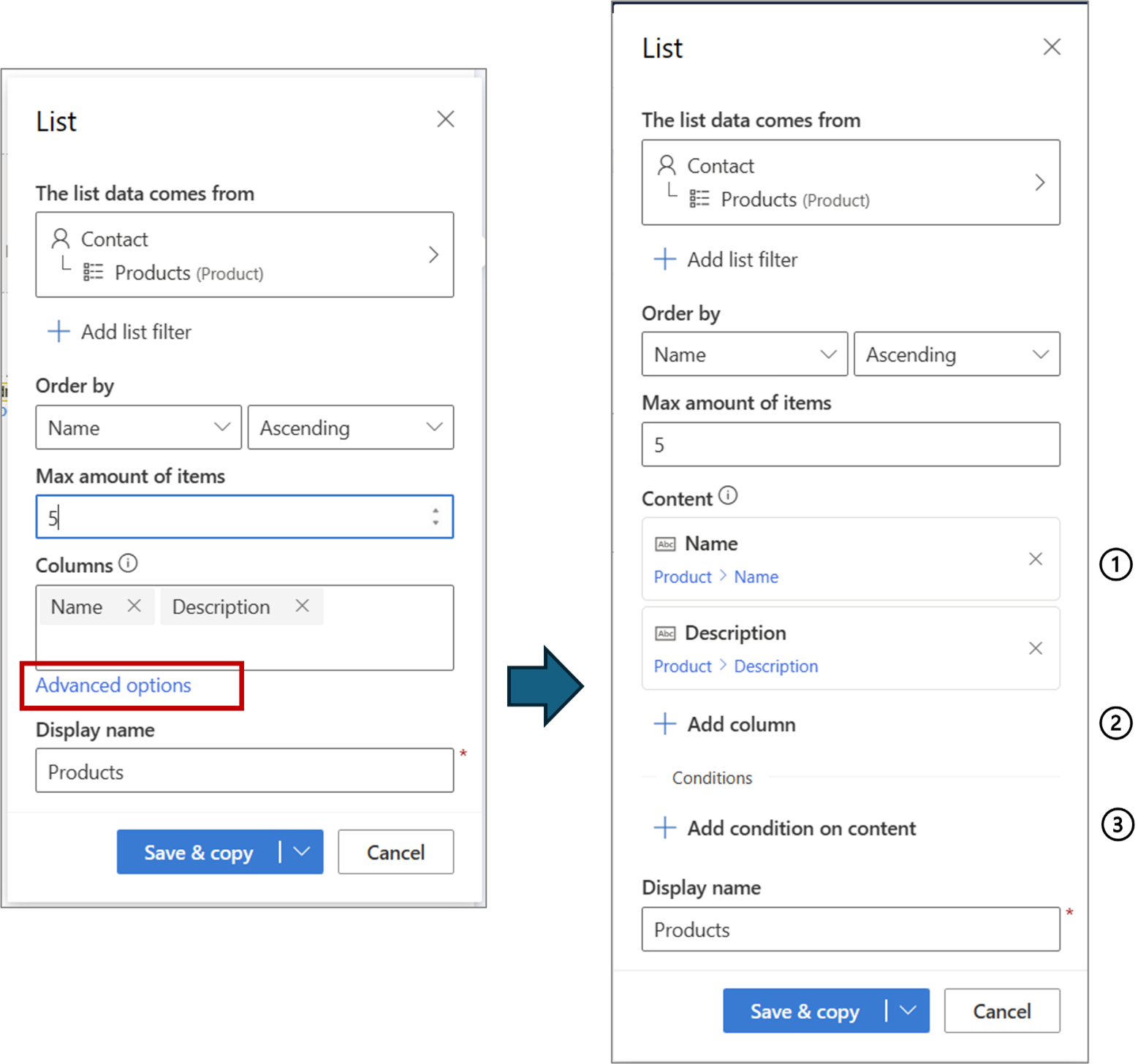1138x1064 pixels.
Task: Open Ascending sort dropdown in right panel
Action: pos(956,354)
